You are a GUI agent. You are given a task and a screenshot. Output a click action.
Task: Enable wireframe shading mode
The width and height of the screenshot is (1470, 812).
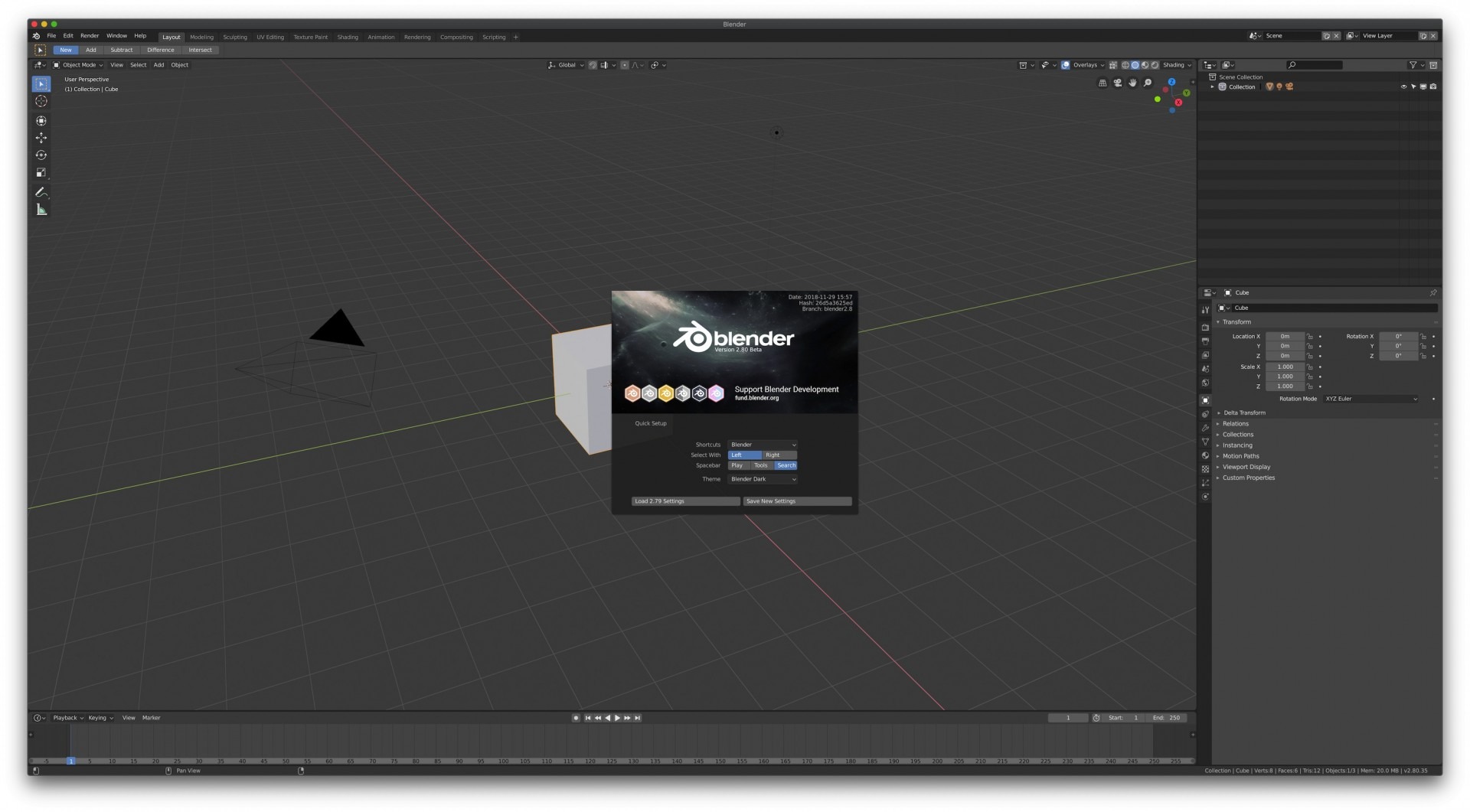1125,65
